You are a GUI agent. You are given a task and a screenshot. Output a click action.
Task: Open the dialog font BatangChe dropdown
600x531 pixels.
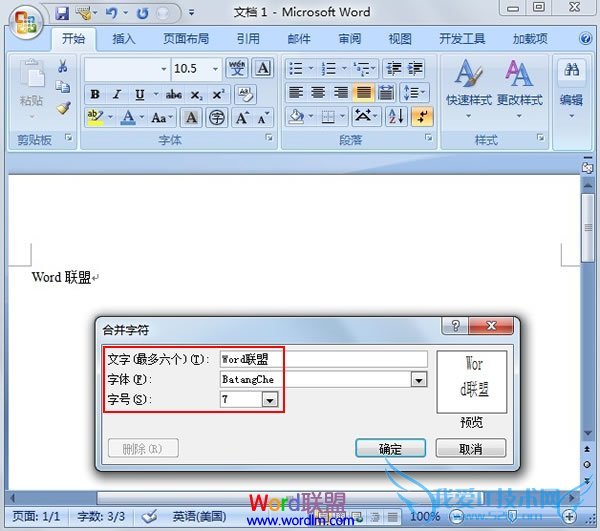(x=419, y=380)
